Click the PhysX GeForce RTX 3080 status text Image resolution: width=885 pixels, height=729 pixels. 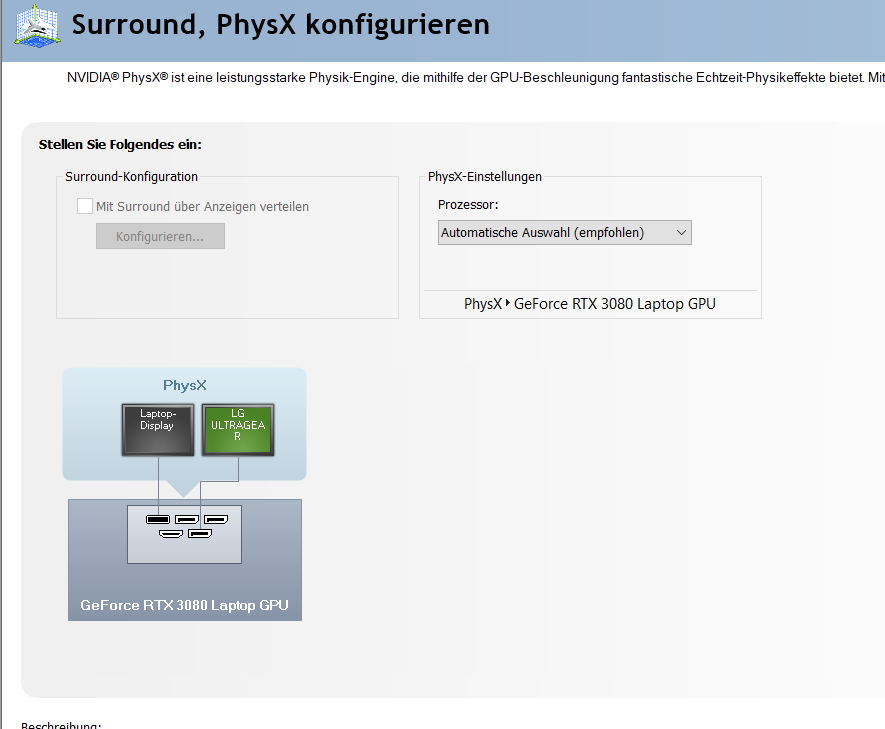[590, 304]
